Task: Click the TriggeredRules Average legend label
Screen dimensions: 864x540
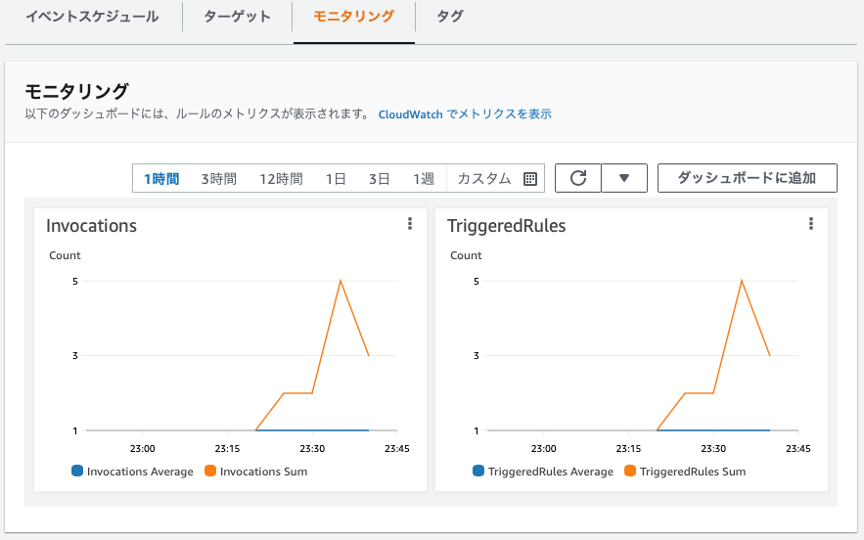Action: click(x=550, y=472)
